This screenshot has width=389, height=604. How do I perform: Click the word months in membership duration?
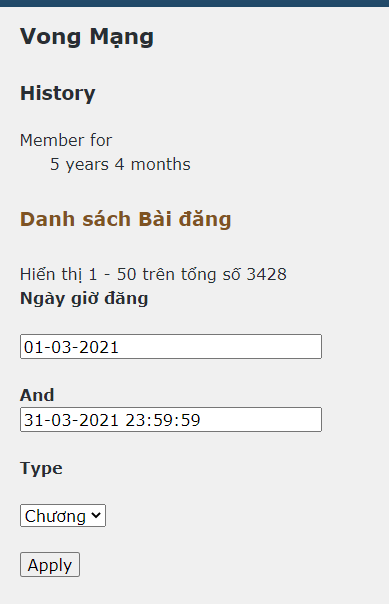(161, 164)
